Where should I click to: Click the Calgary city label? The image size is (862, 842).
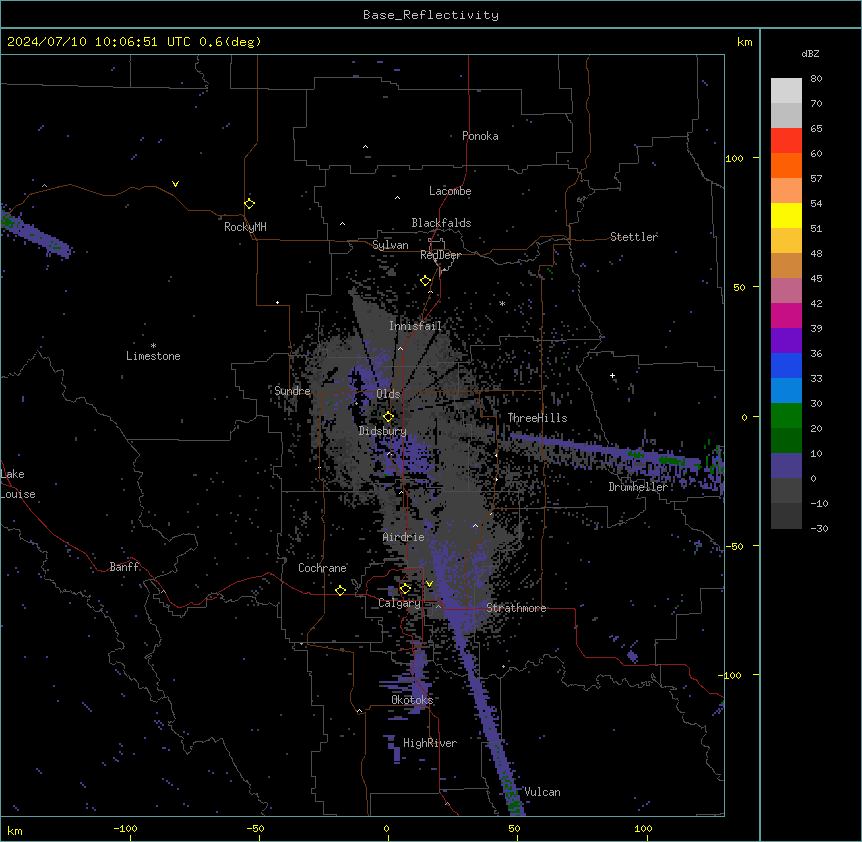point(399,603)
